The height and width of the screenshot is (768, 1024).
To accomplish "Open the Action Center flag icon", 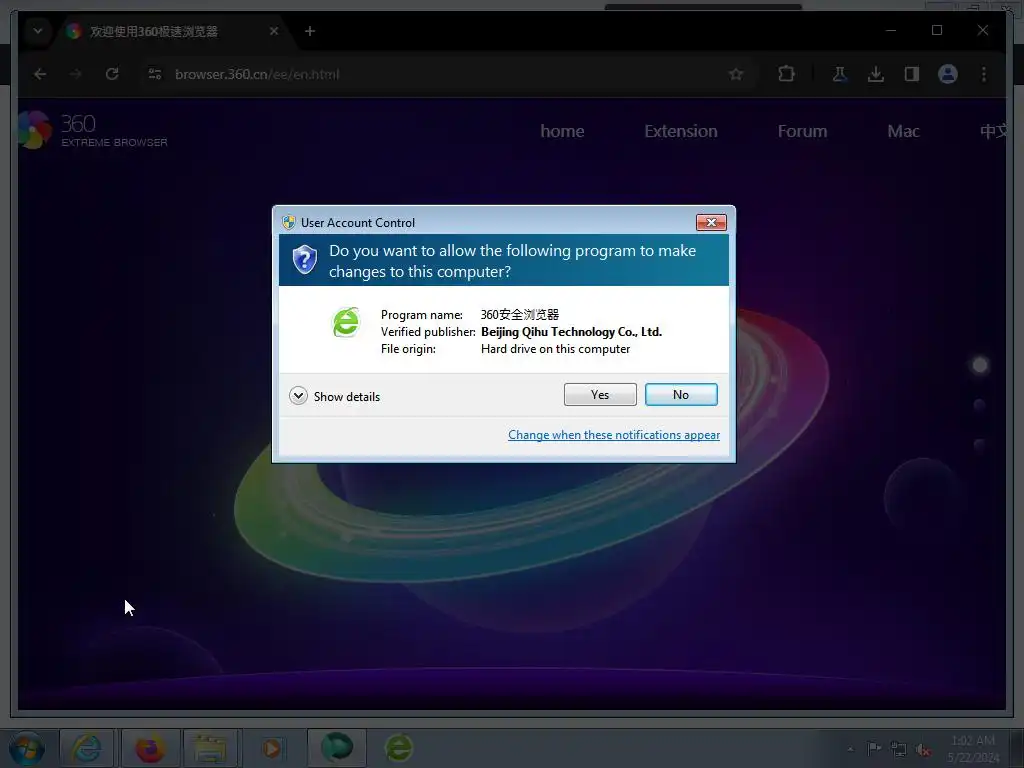I will [874, 749].
